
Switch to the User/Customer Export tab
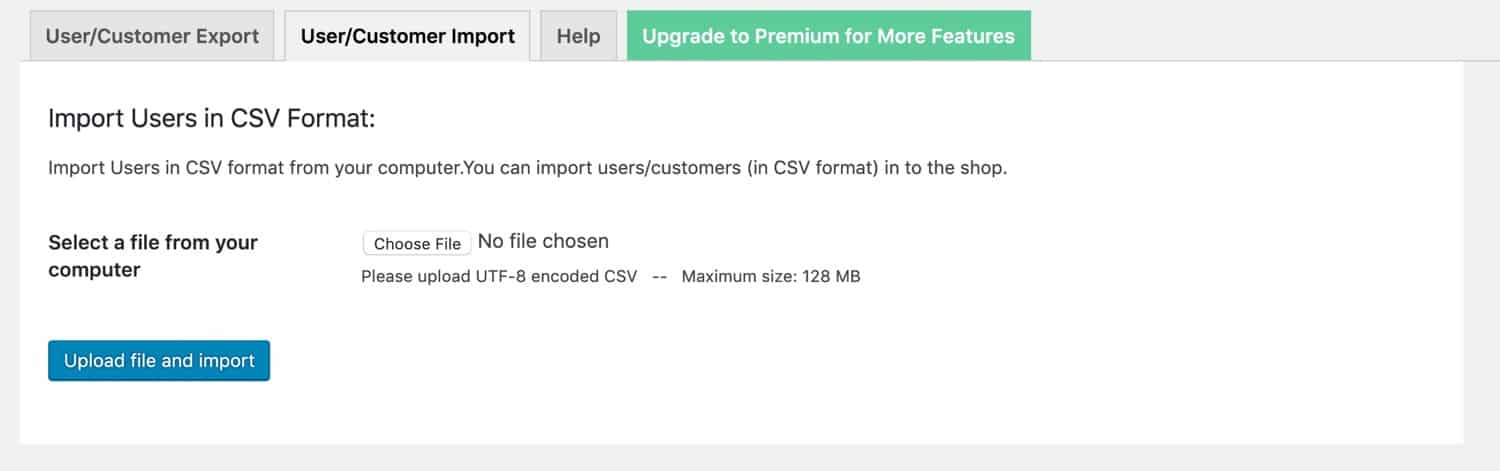click(x=152, y=37)
